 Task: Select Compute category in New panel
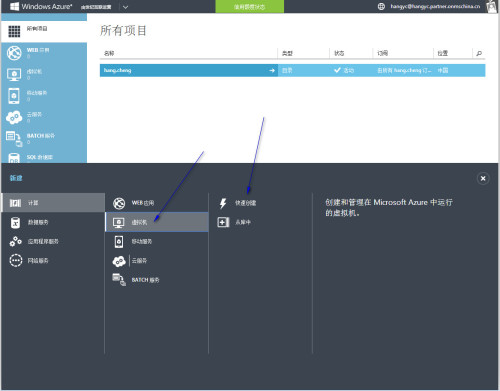point(53,203)
